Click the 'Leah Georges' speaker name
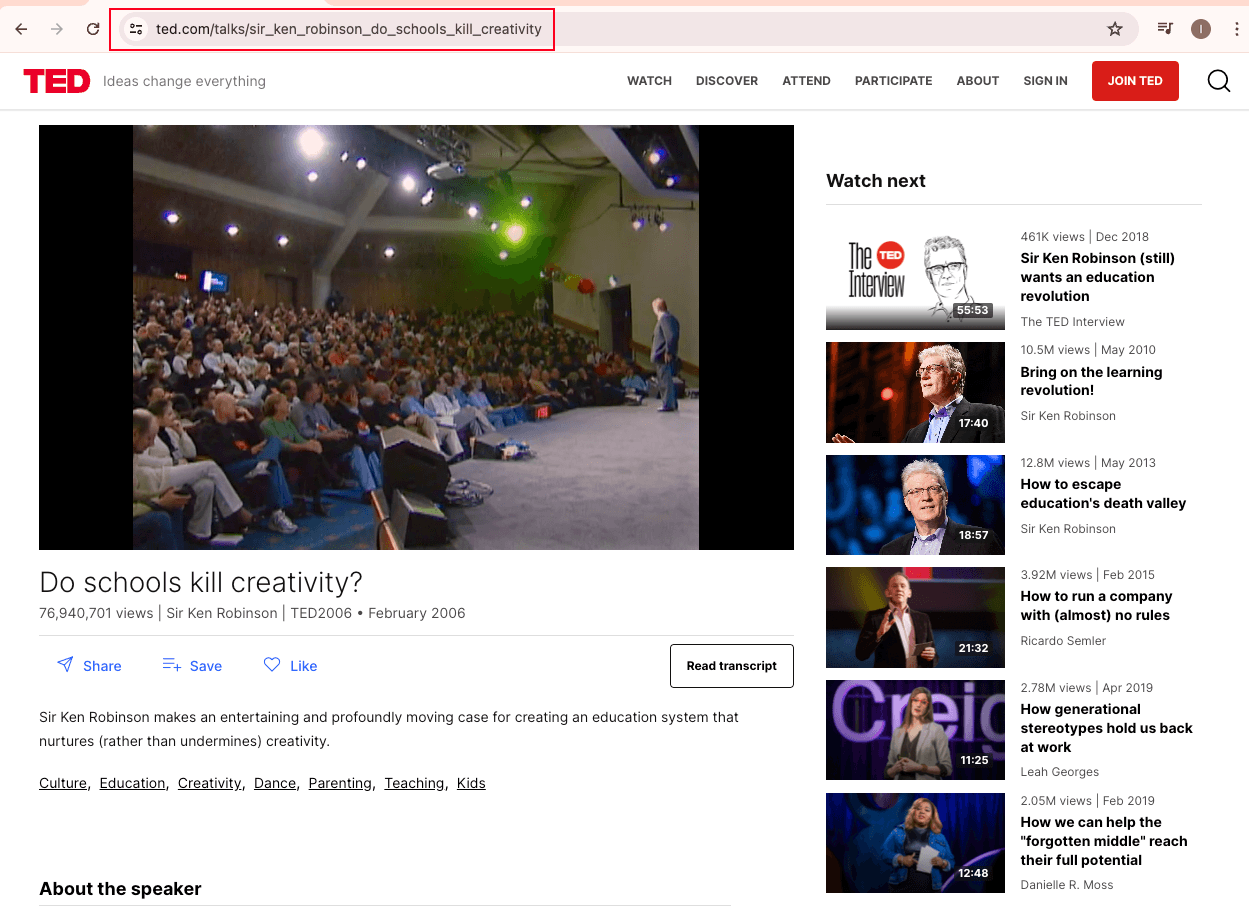The image size is (1249, 910). 1060,772
